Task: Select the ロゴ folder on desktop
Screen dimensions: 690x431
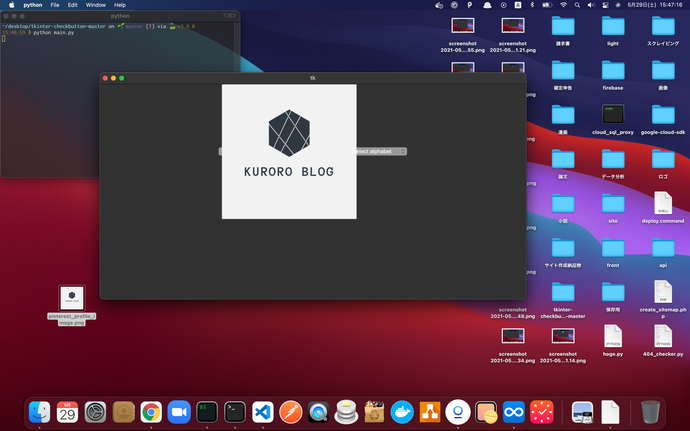Action: (663, 164)
